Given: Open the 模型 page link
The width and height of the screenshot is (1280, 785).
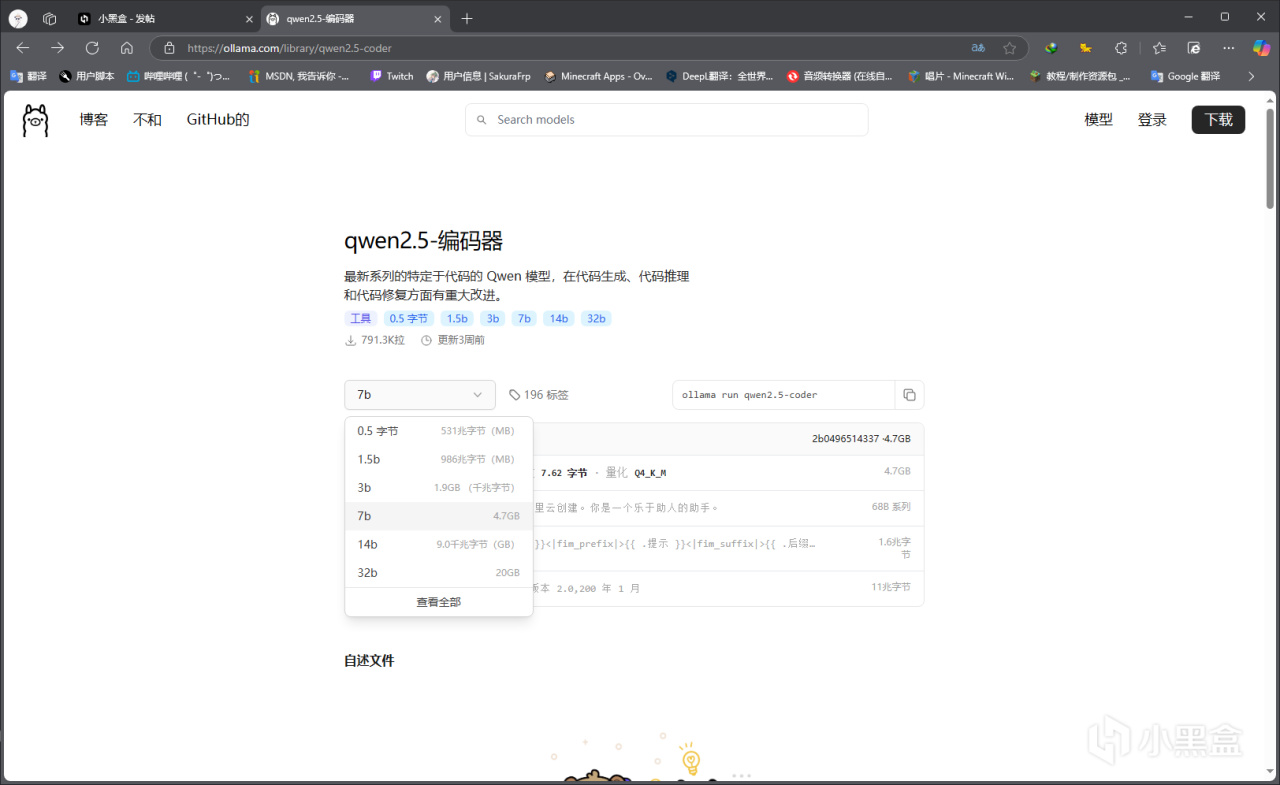Looking at the screenshot, I should click(1099, 120).
